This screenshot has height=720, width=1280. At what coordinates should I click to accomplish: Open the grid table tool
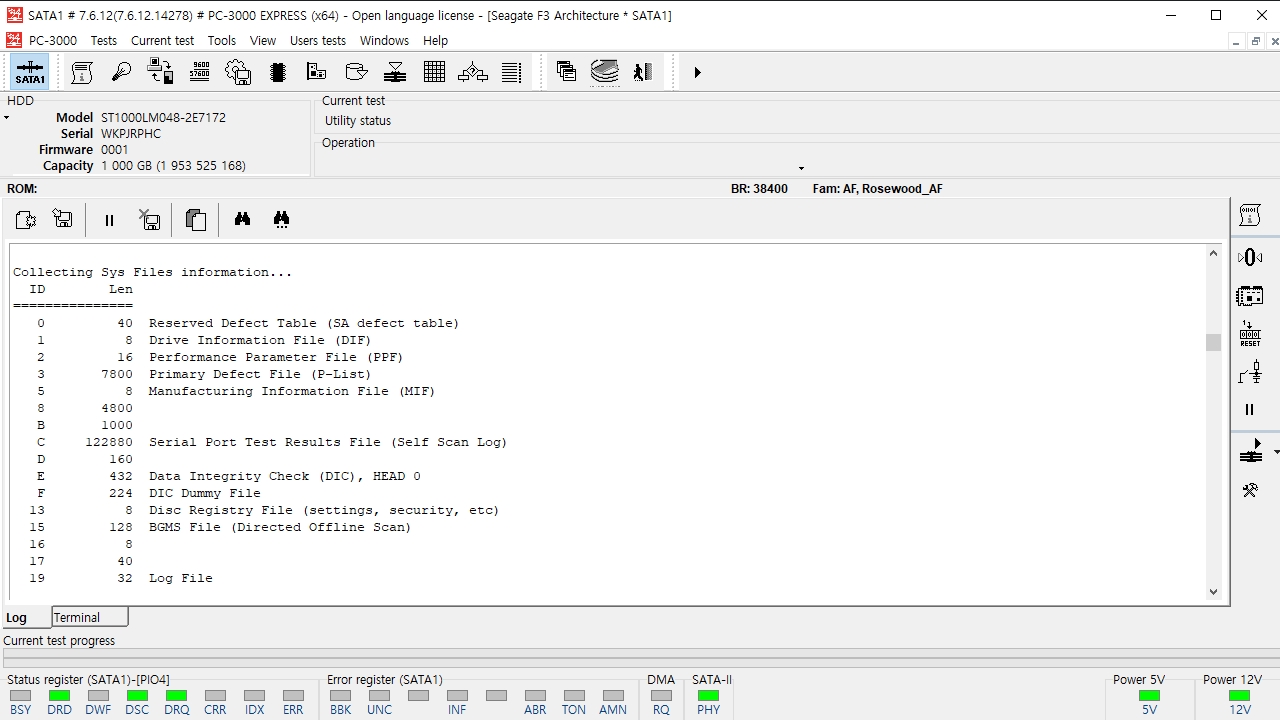click(434, 72)
